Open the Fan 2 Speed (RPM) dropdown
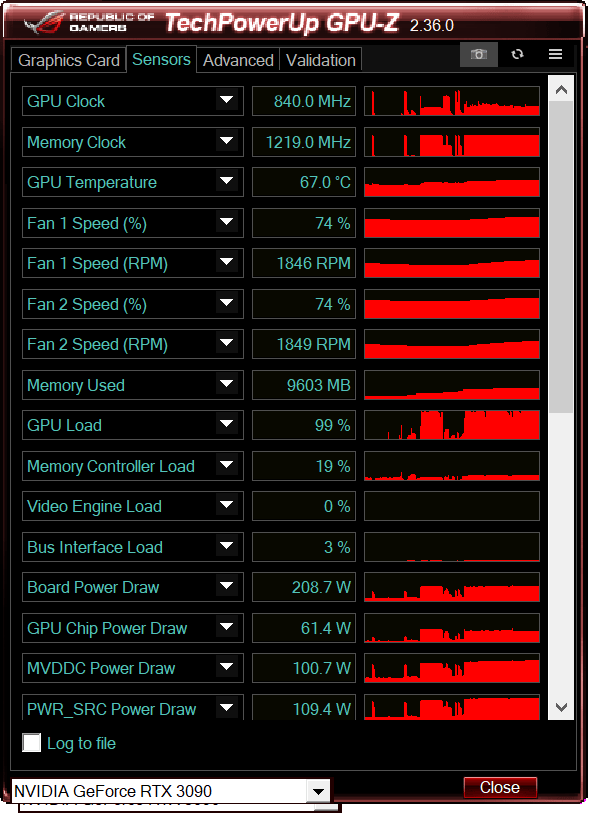Image resolution: width=600 pixels, height=836 pixels. click(227, 344)
